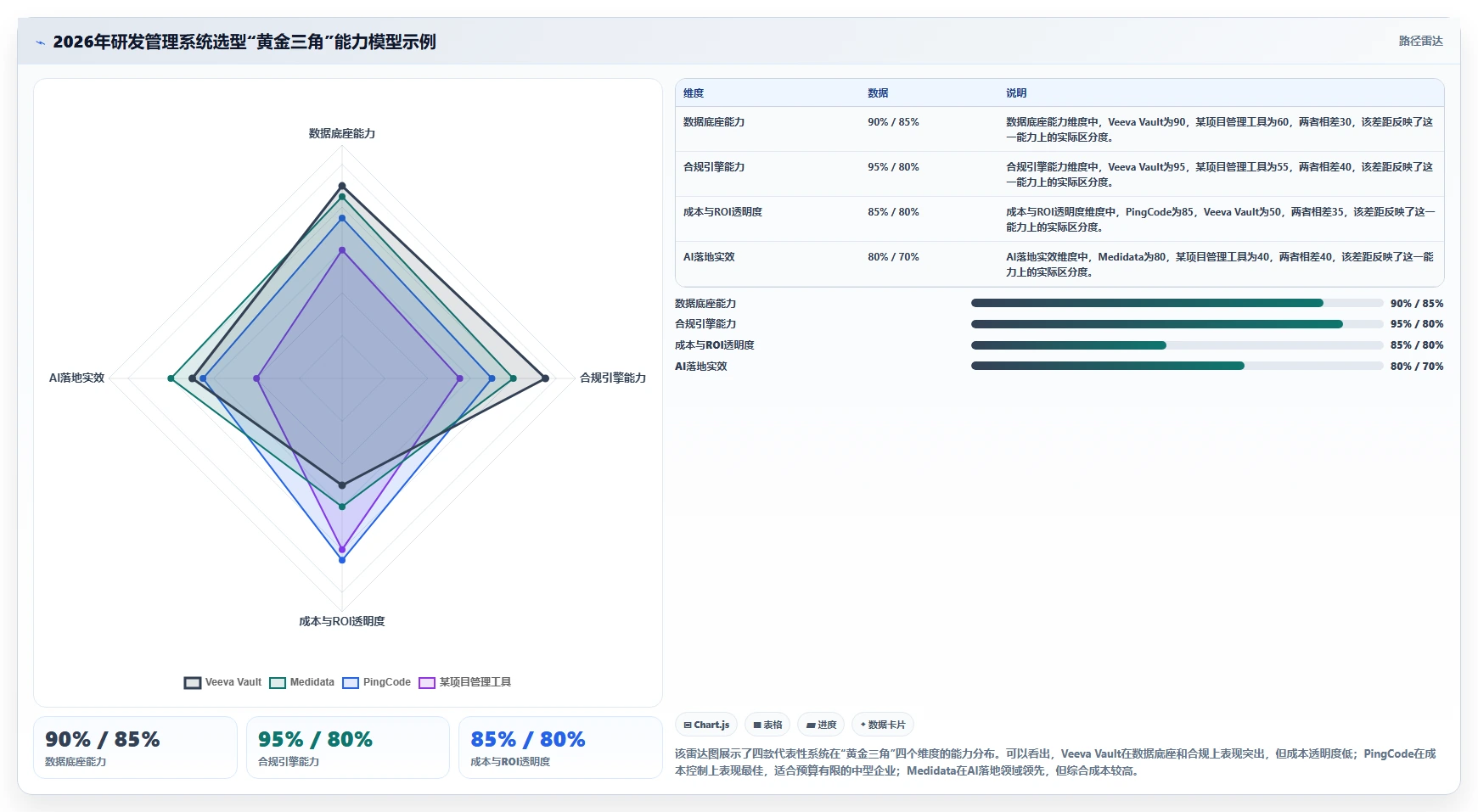This screenshot has width=1478, height=812.
Task: Click the small icon before the 2026 title
Action: click(40, 42)
